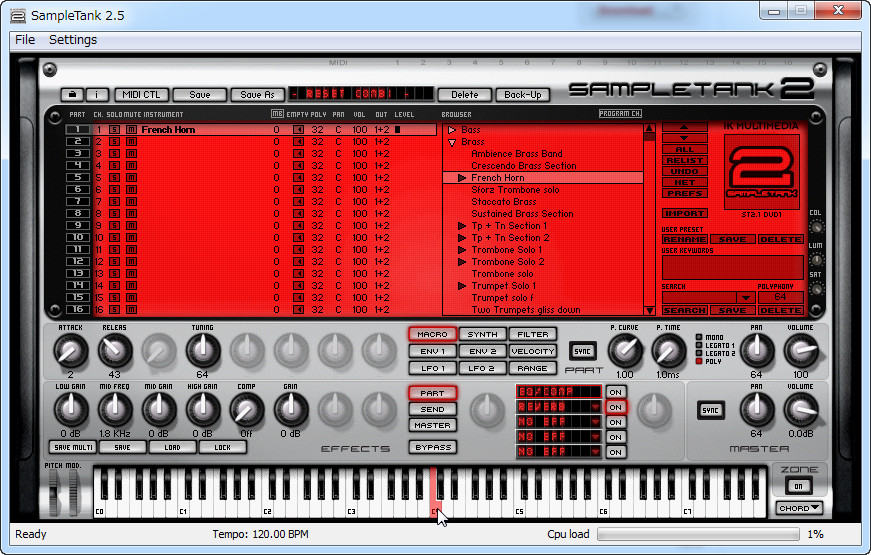
Task: Mute part 8 with M button
Action: 131,214
